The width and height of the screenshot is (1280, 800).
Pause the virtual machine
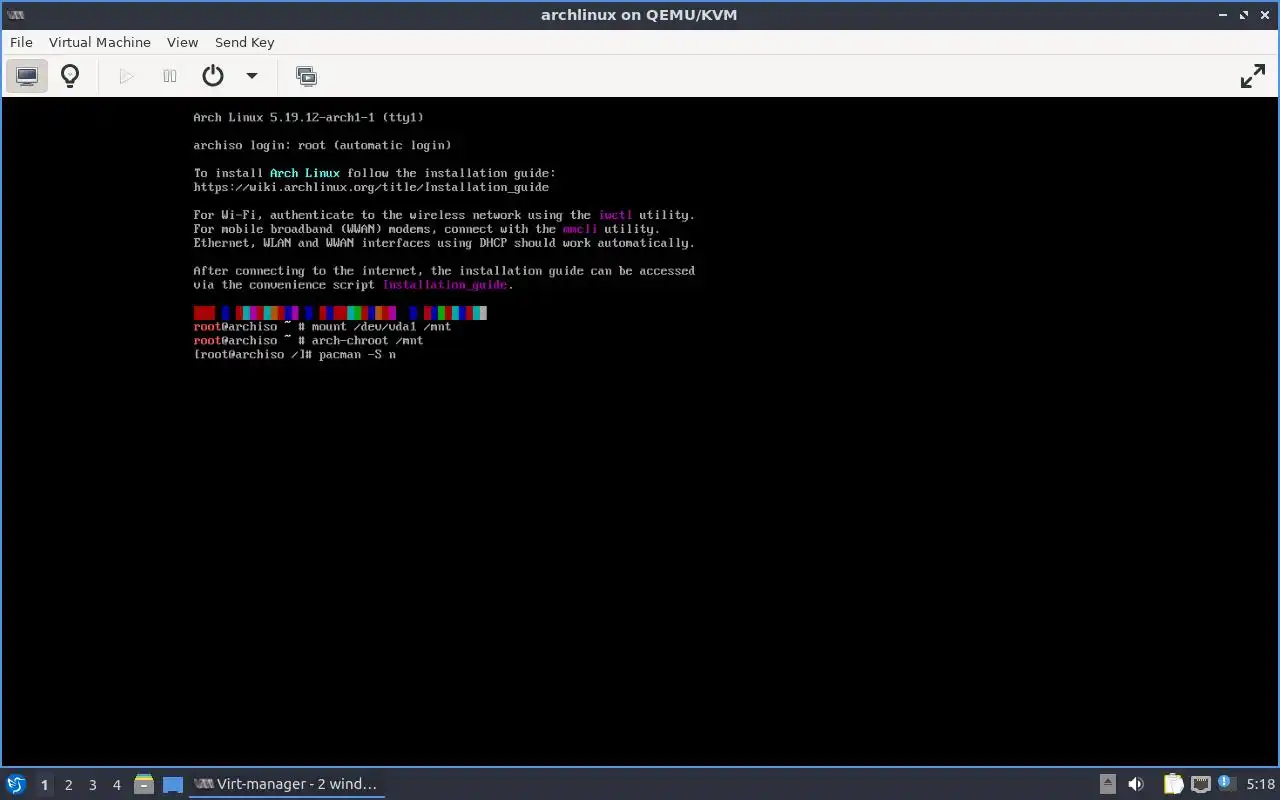(x=170, y=76)
